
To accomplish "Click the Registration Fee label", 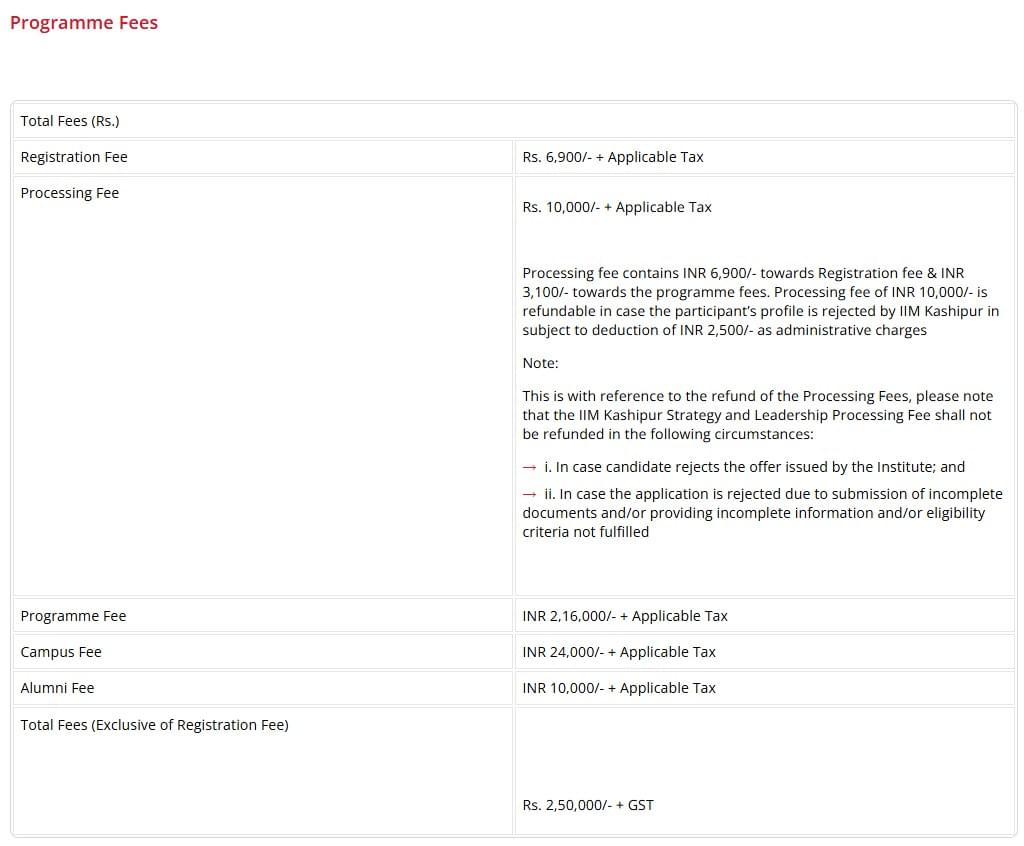I will tap(74, 157).
